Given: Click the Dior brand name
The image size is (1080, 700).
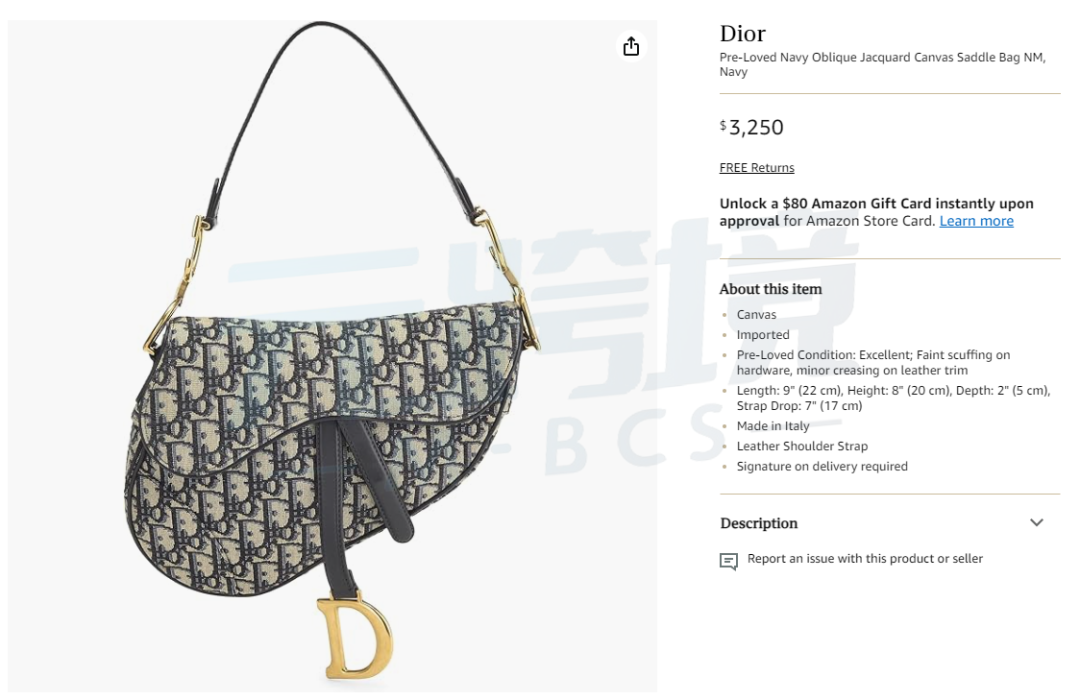Looking at the screenshot, I should [x=742, y=33].
